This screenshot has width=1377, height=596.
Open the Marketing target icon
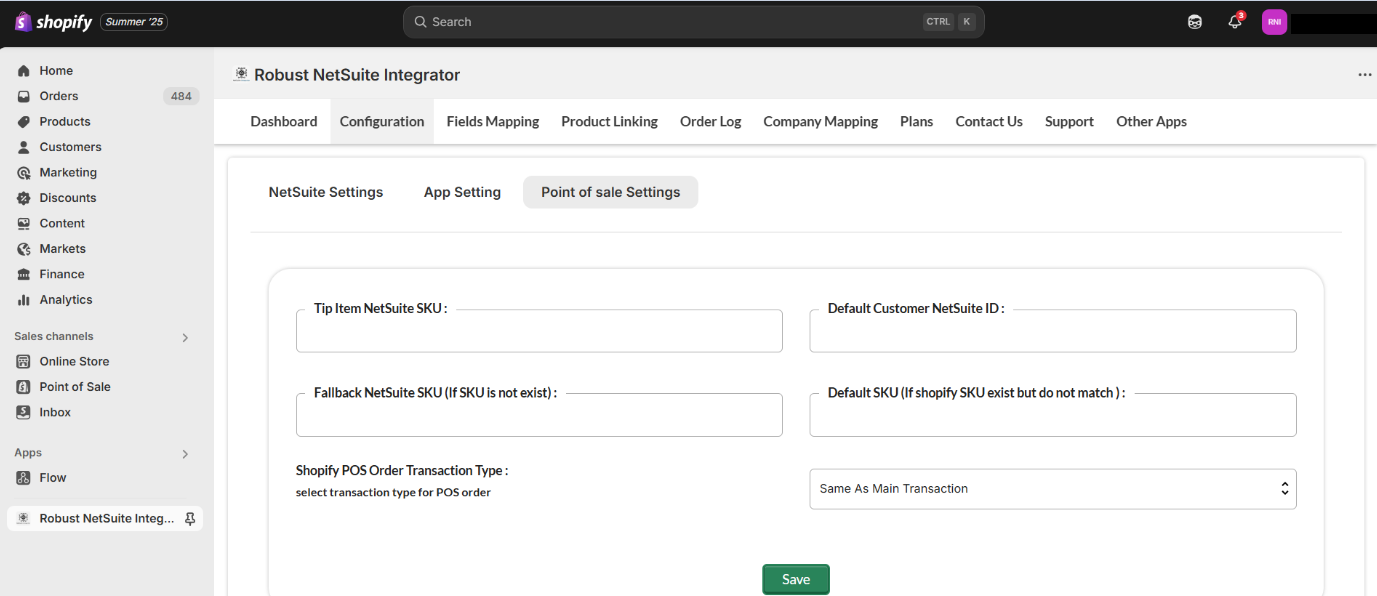tap(24, 173)
